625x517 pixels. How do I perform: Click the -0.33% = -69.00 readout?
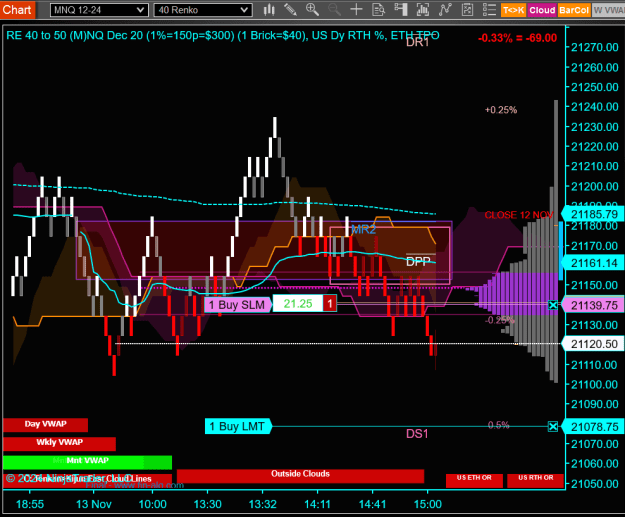click(517, 38)
